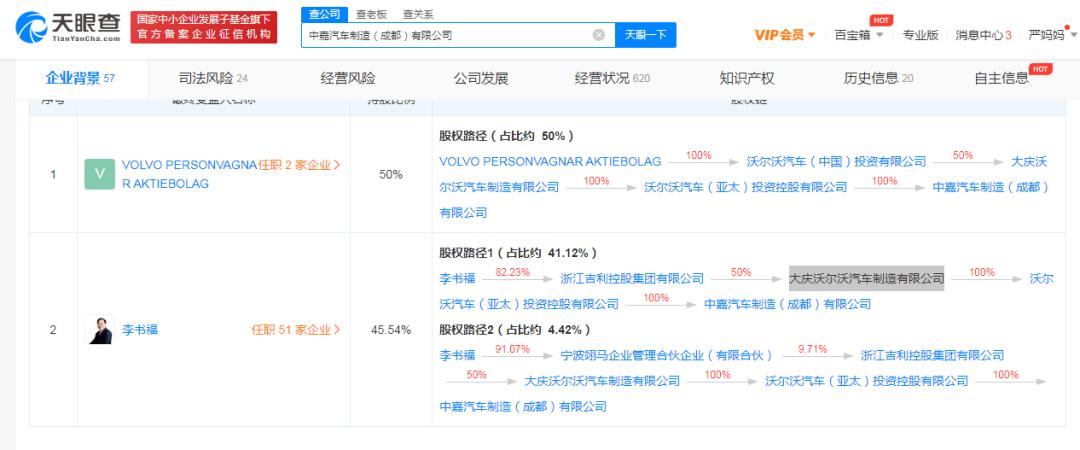
Task: Click 李书福 link in 股权路径2
Action: coord(457,355)
